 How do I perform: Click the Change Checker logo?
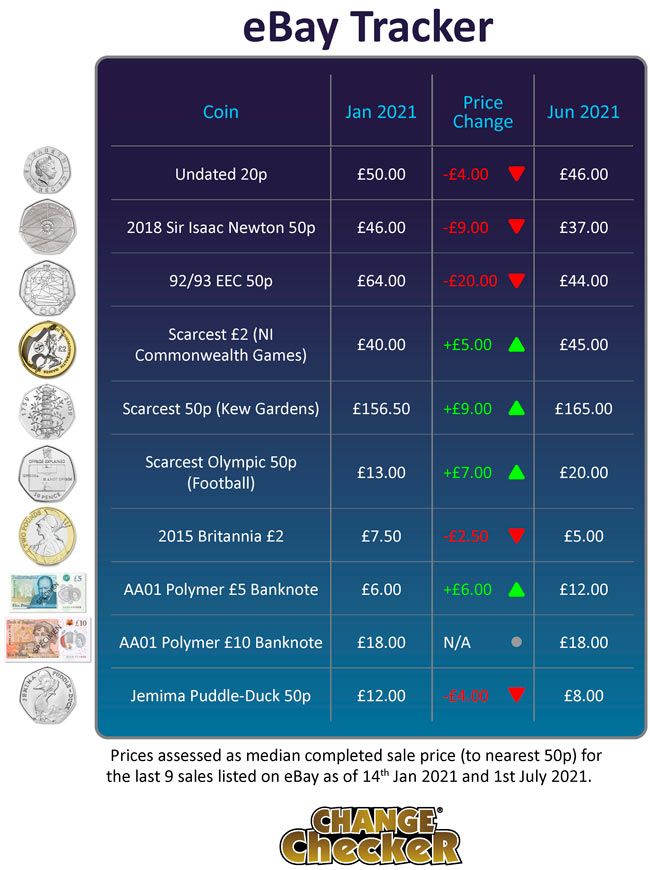pyautogui.click(x=371, y=835)
